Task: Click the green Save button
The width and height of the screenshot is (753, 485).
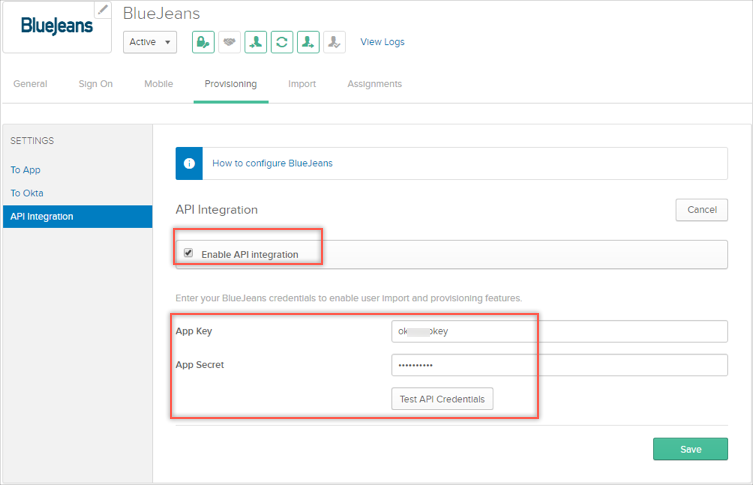Action: coord(690,449)
